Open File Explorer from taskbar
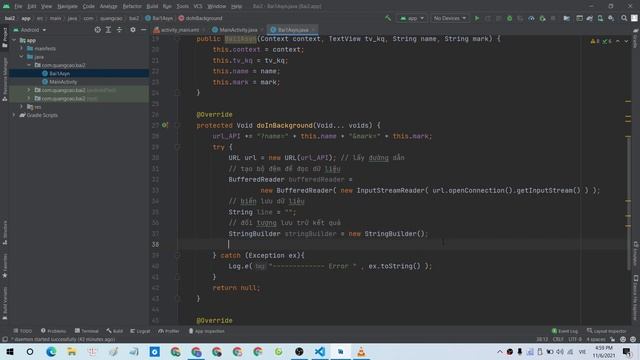 pos(72,351)
